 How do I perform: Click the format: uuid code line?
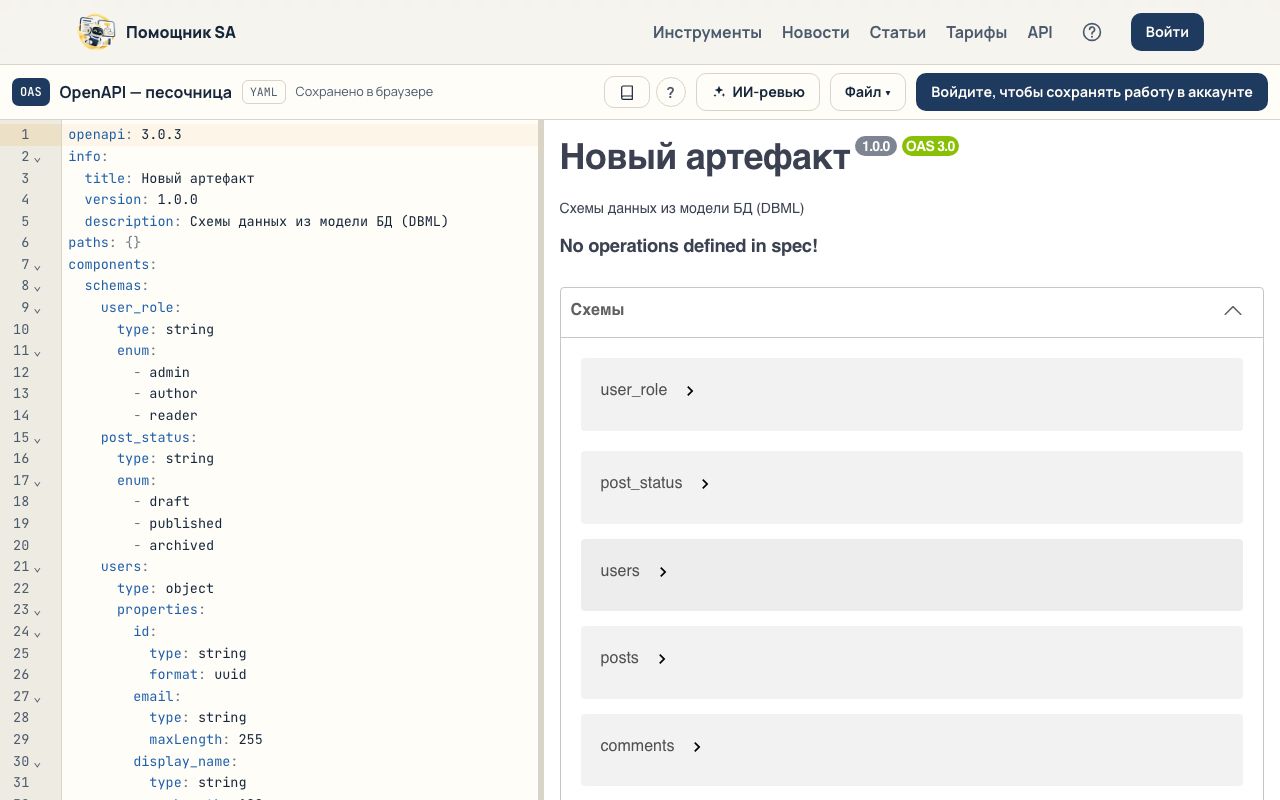coord(198,675)
